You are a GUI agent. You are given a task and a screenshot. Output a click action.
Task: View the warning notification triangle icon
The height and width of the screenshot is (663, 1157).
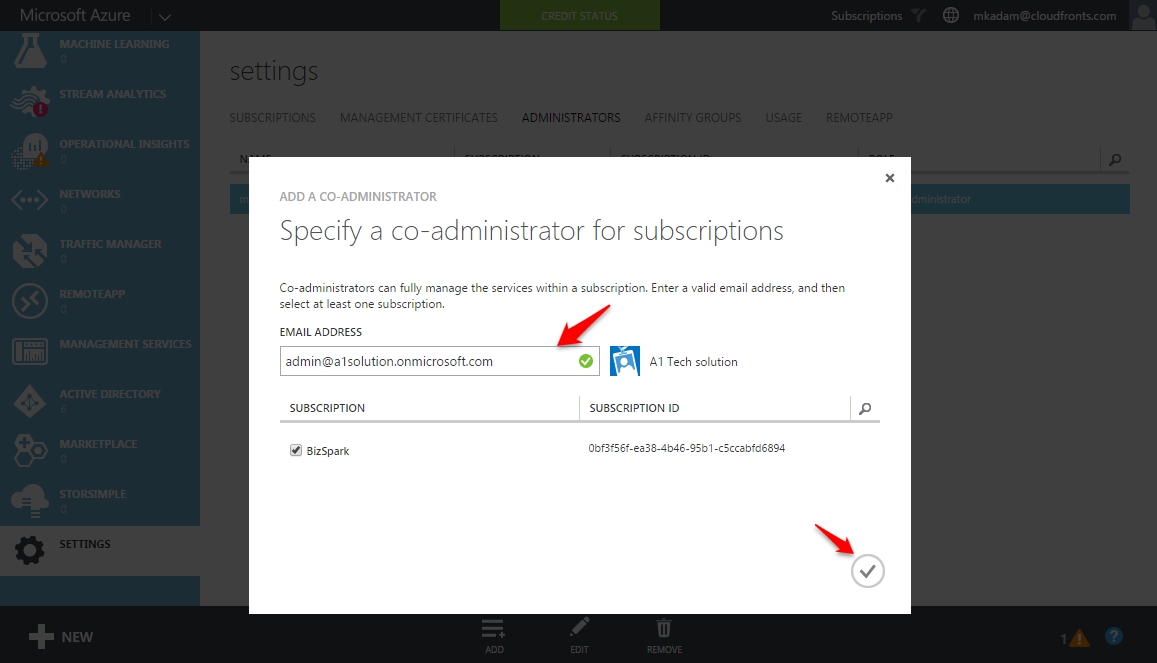[x=1079, y=638]
